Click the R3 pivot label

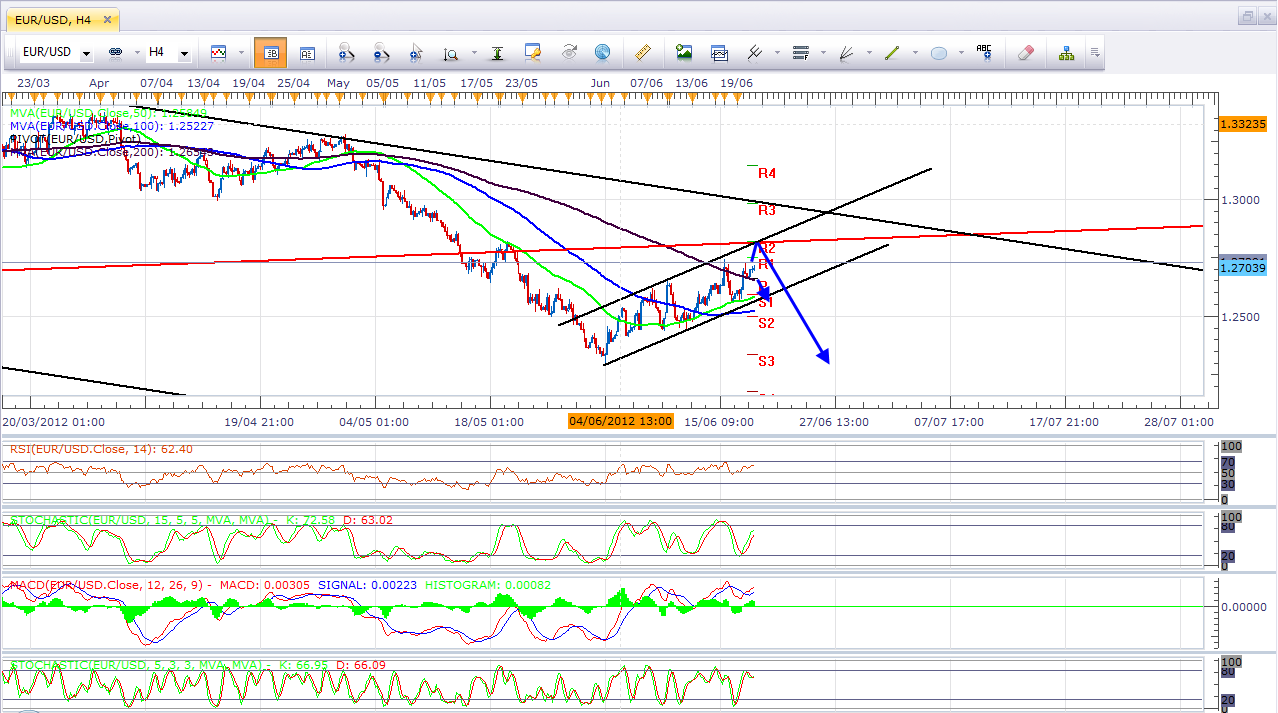click(x=767, y=210)
